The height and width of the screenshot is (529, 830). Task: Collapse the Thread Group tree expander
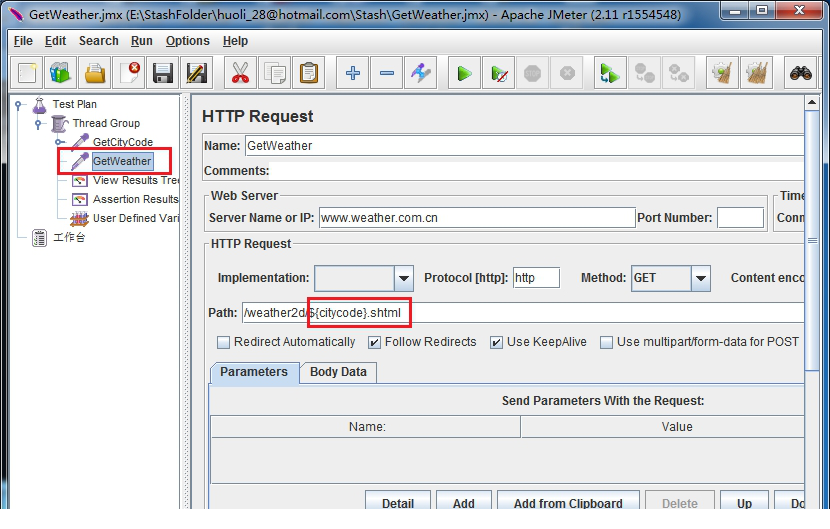click(38, 124)
